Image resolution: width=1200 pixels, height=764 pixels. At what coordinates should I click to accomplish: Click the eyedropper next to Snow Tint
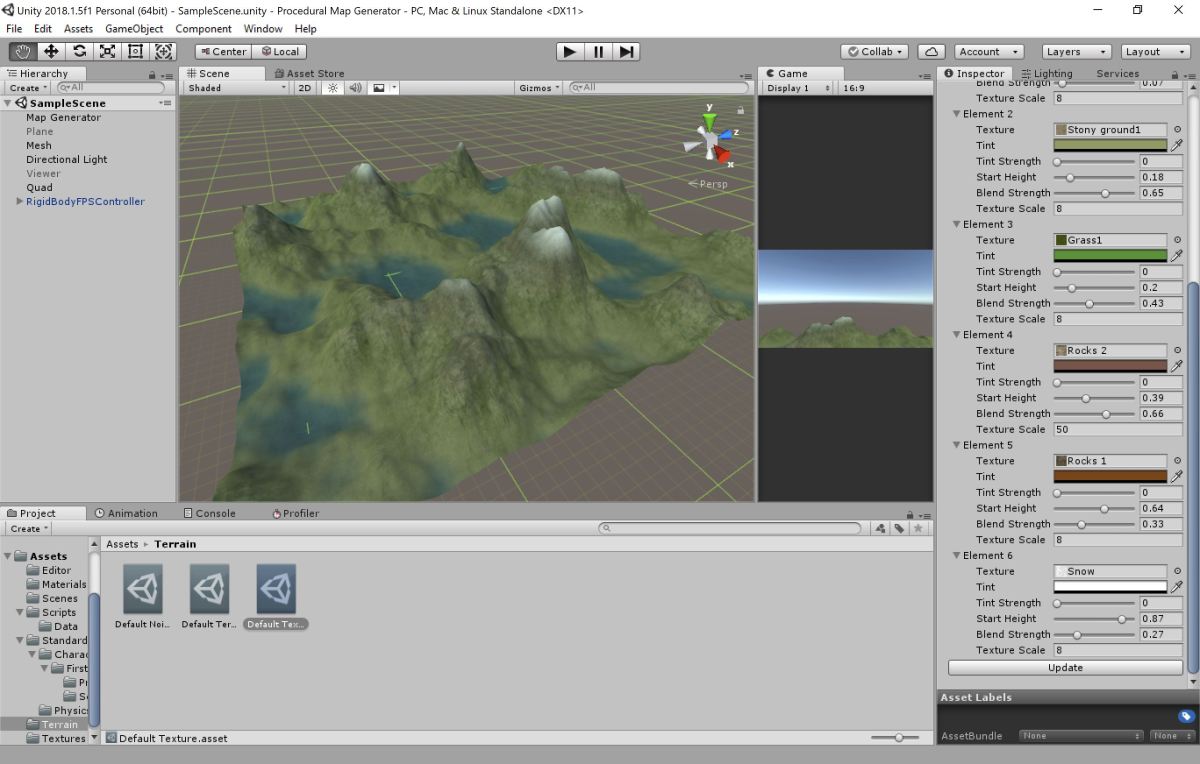pyautogui.click(x=1177, y=587)
